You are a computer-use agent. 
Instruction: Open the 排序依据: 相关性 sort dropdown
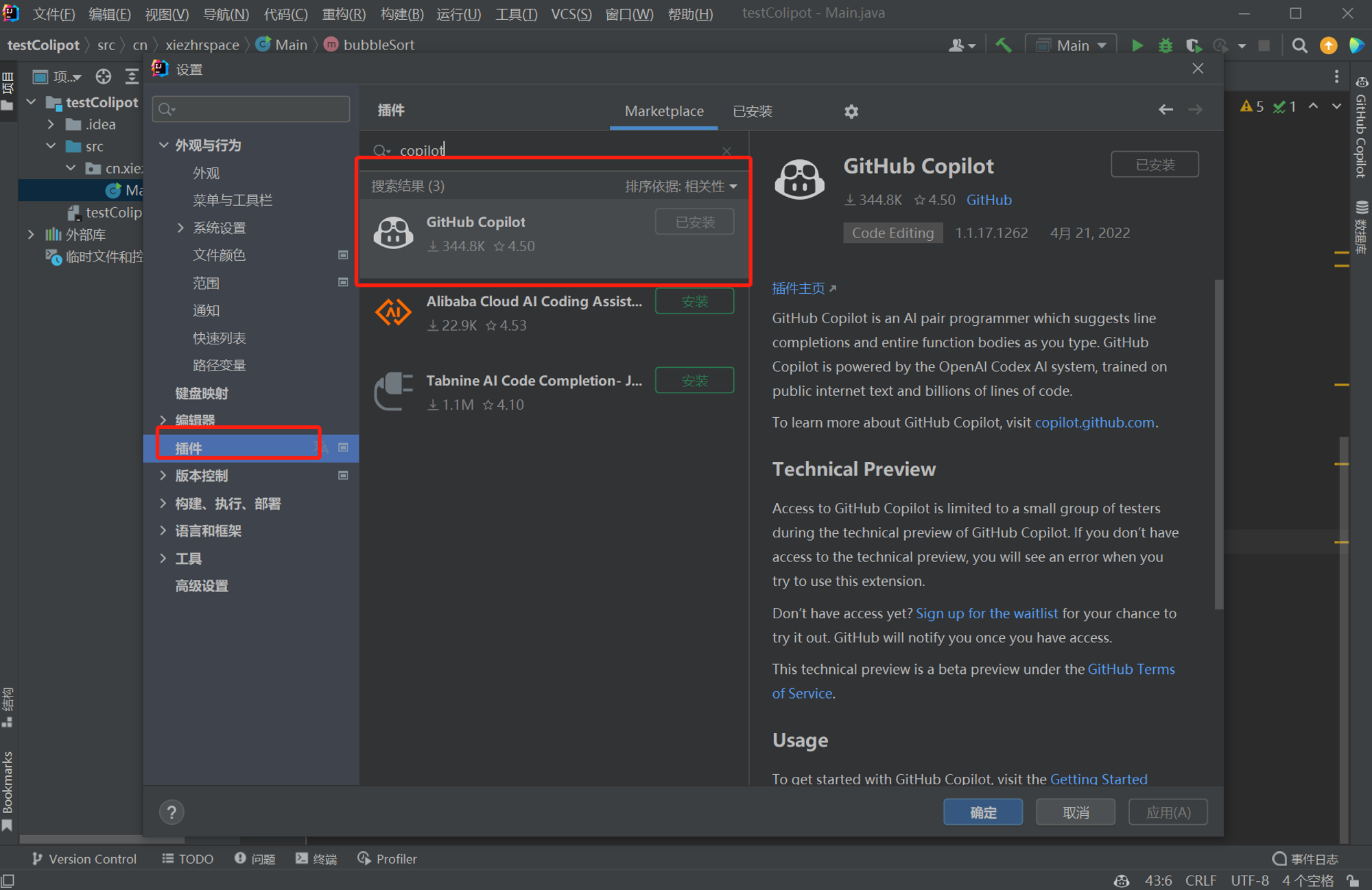coord(681,186)
